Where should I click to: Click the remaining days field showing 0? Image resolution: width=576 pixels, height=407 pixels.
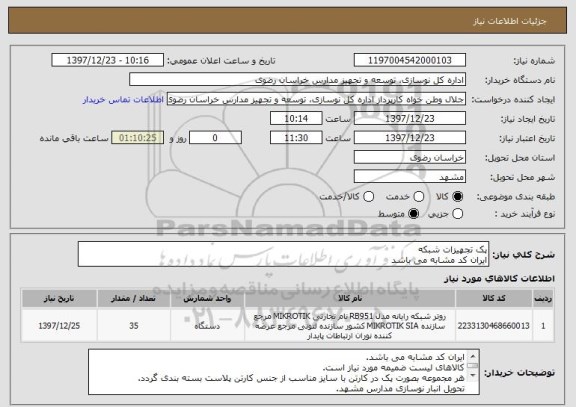215,138
